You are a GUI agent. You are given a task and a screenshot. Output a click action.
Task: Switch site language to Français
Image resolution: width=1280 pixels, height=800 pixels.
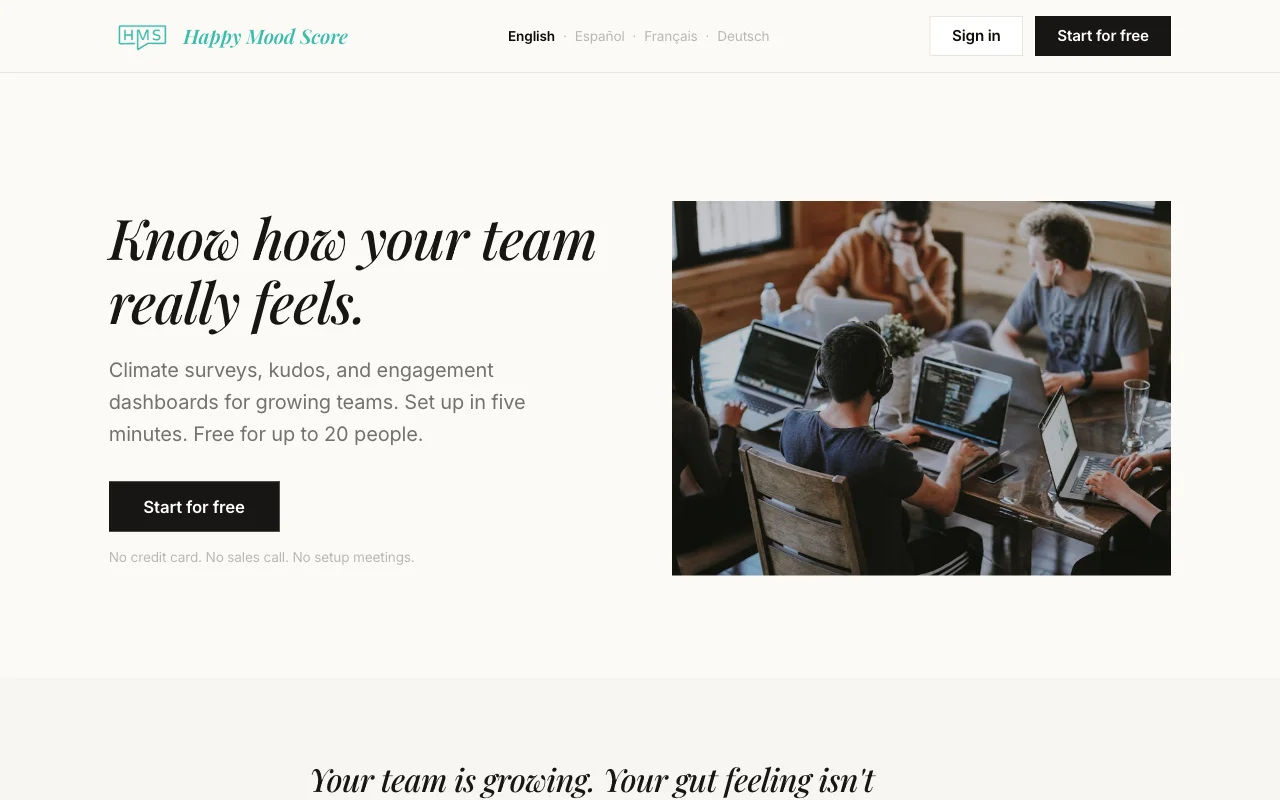tap(670, 36)
